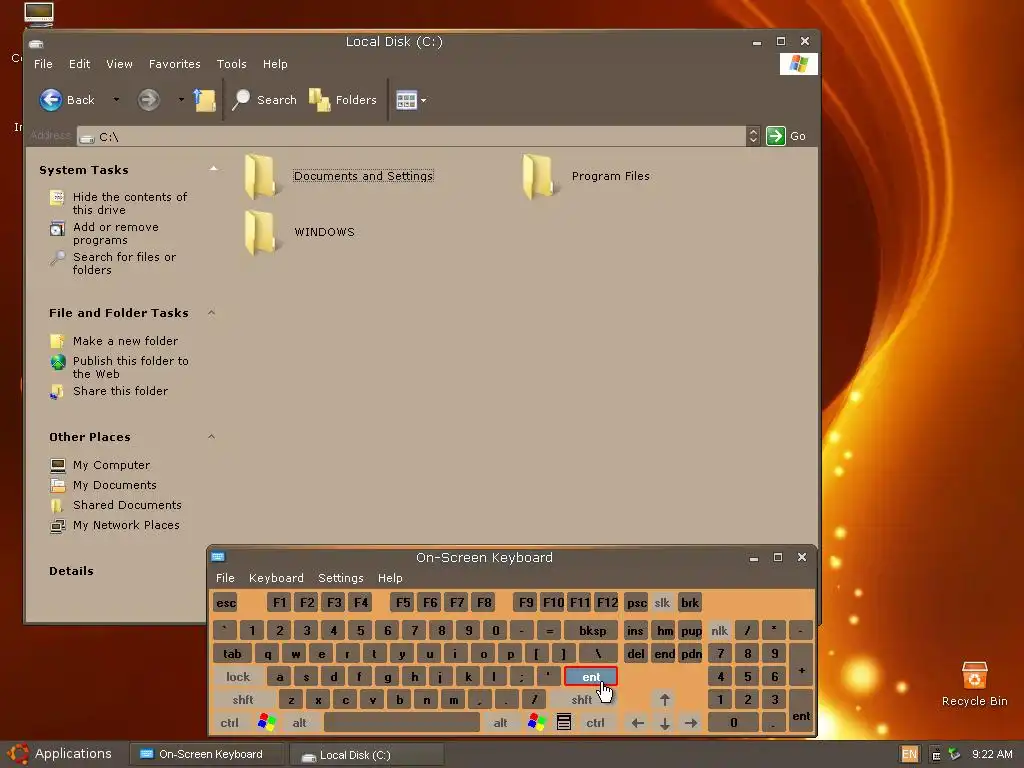Click the left arrow key on On-Screen Keyboard

pyautogui.click(x=637, y=723)
